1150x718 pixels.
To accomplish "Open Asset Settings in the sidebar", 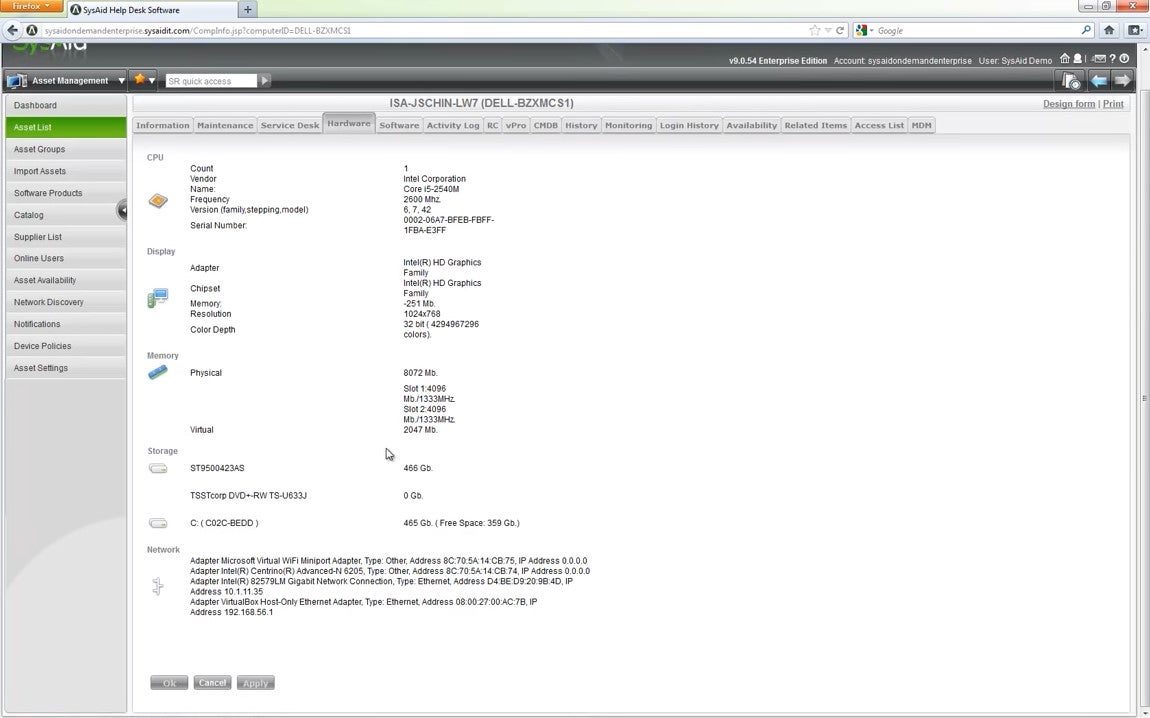I will [x=65, y=368].
